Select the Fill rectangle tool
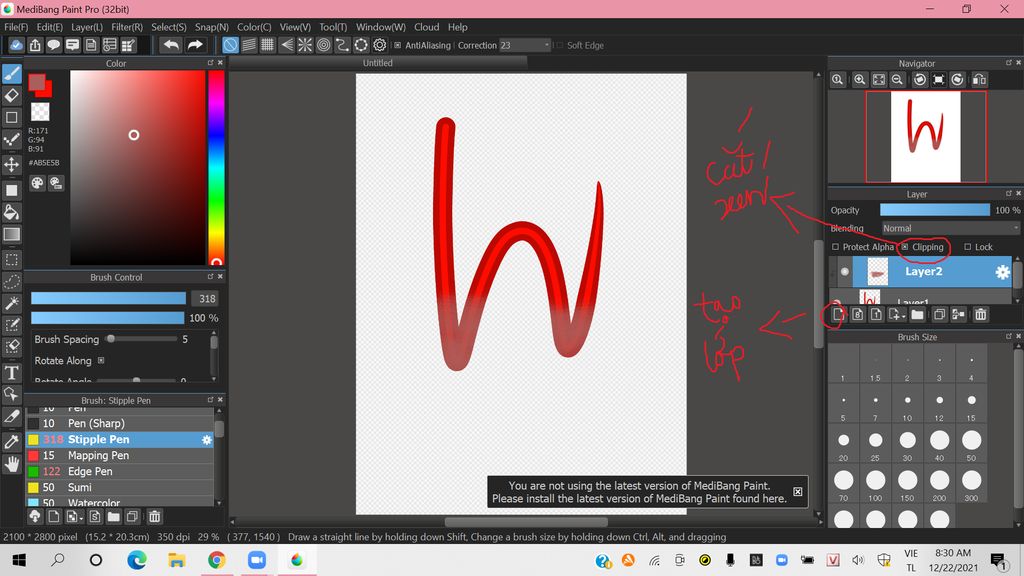This screenshot has height=576, width=1024. (12, 190)
